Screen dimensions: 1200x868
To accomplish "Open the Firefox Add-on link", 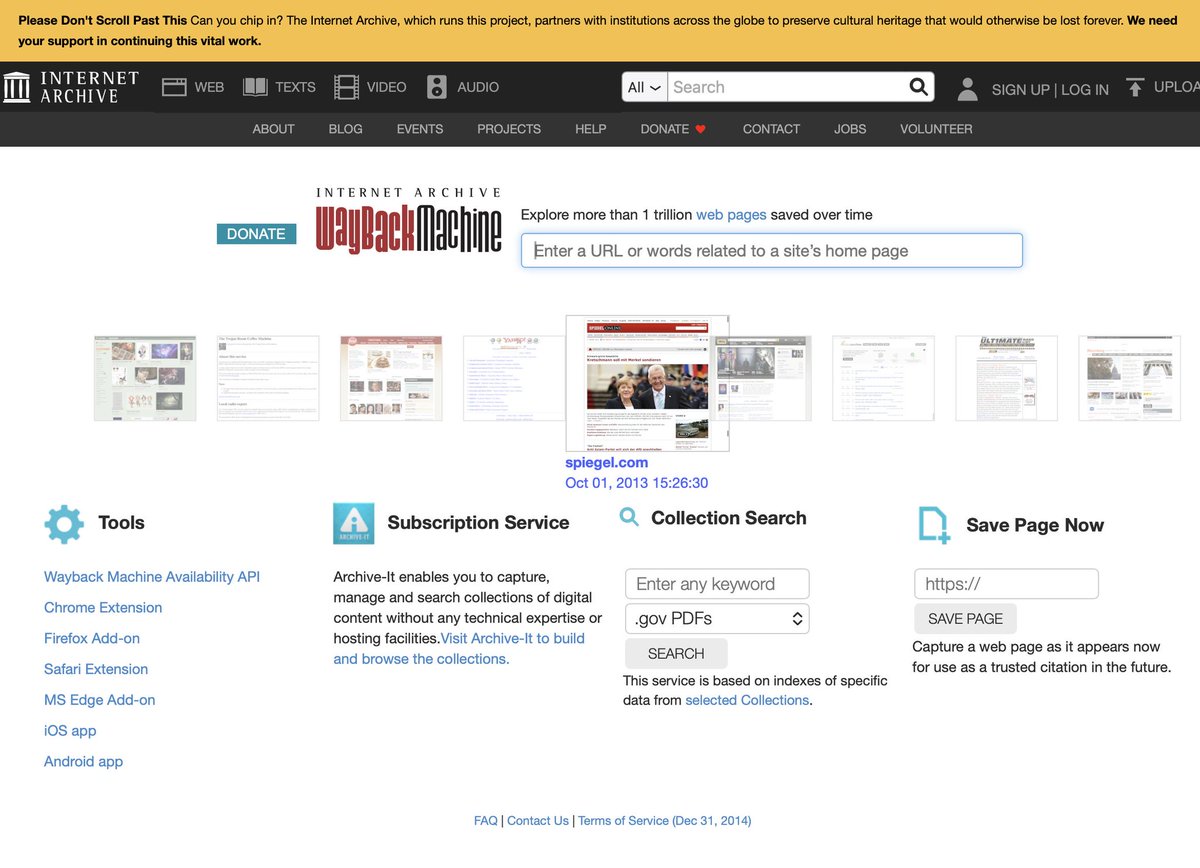I will [92, 639].
